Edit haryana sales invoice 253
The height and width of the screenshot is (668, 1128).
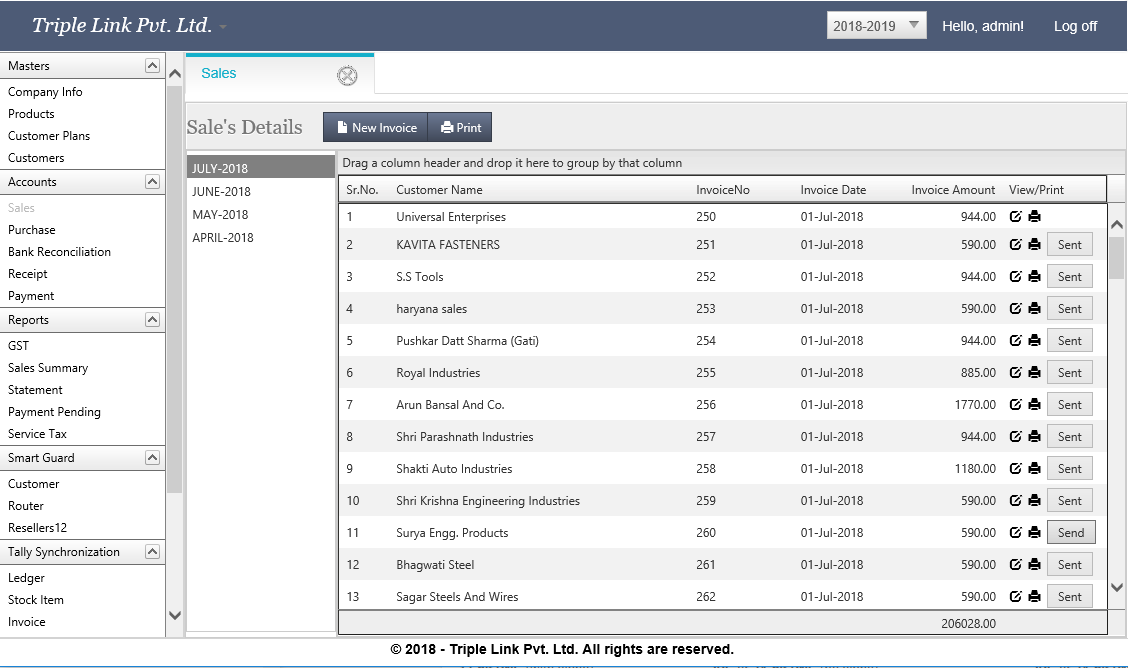coord(1015,308)
